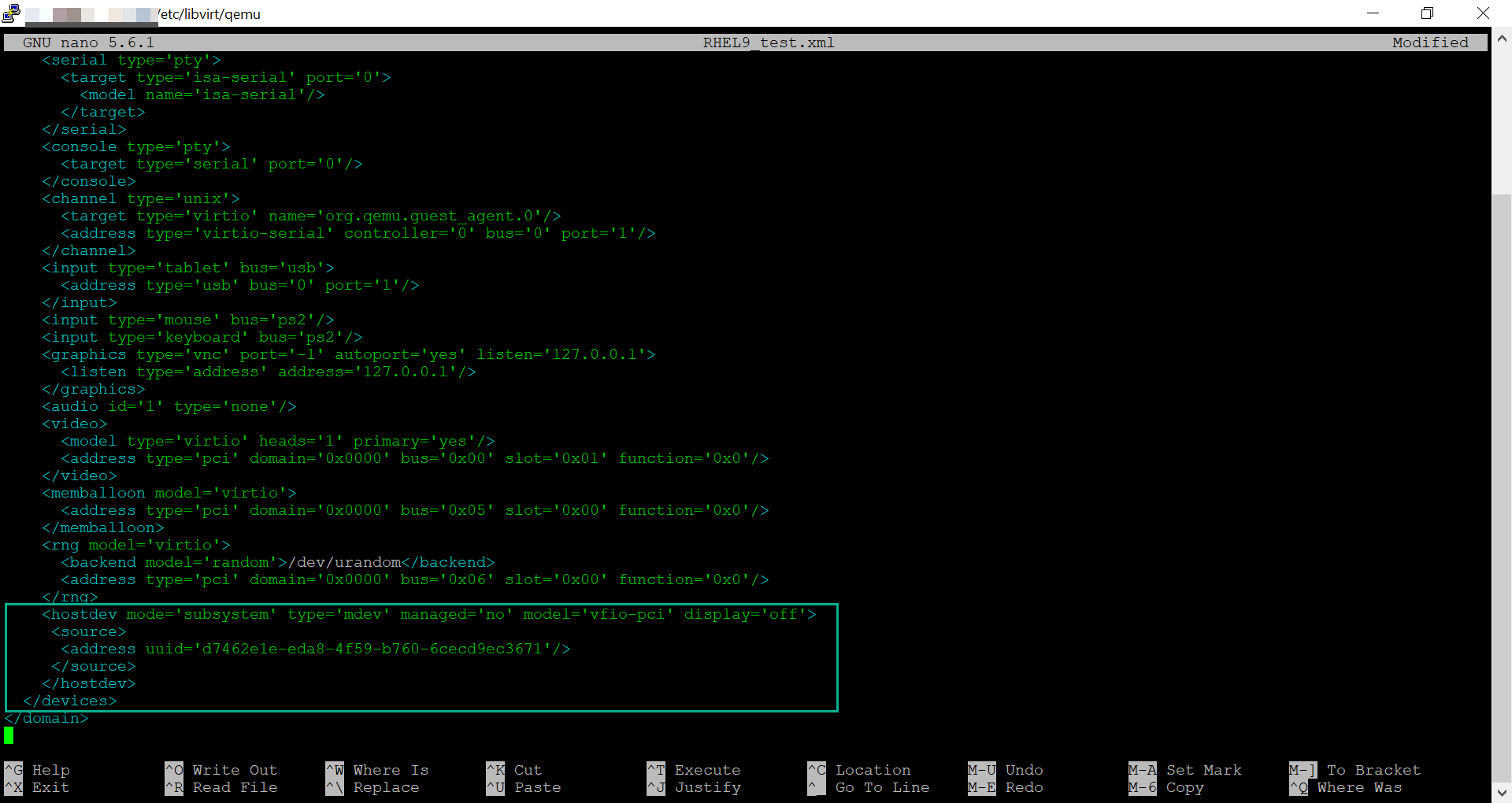
Task: Click the <model type='virtio' heads line
Action: click(x=278, y=441)
